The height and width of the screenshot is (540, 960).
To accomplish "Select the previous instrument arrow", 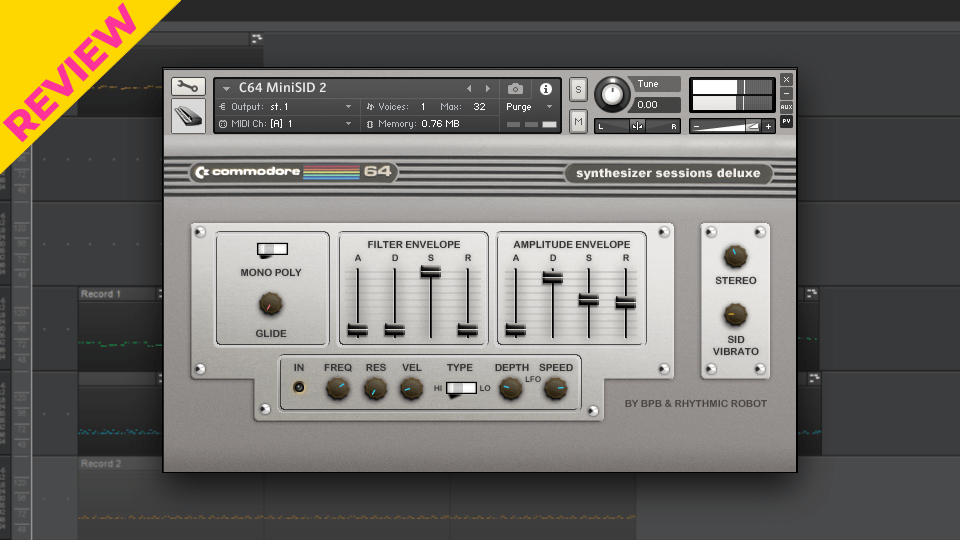I will pyautogui.click(x=469, y=89).
